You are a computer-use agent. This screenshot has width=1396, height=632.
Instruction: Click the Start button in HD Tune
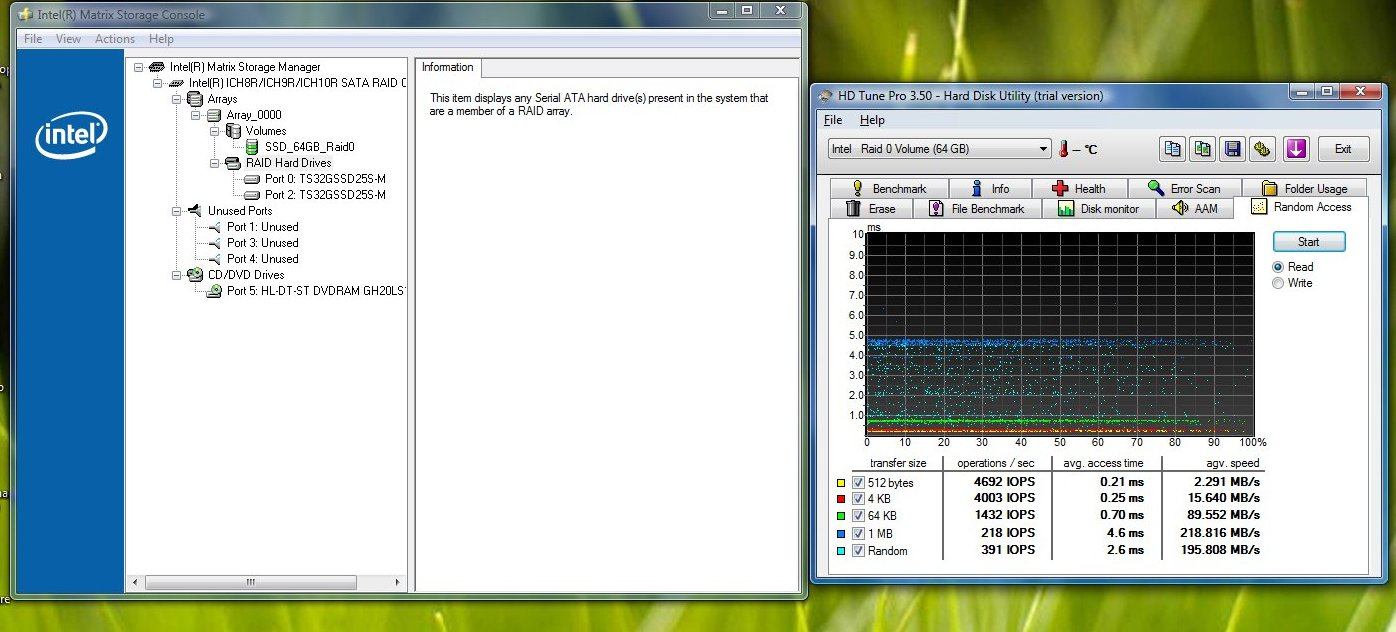[x=1308, y=241]
